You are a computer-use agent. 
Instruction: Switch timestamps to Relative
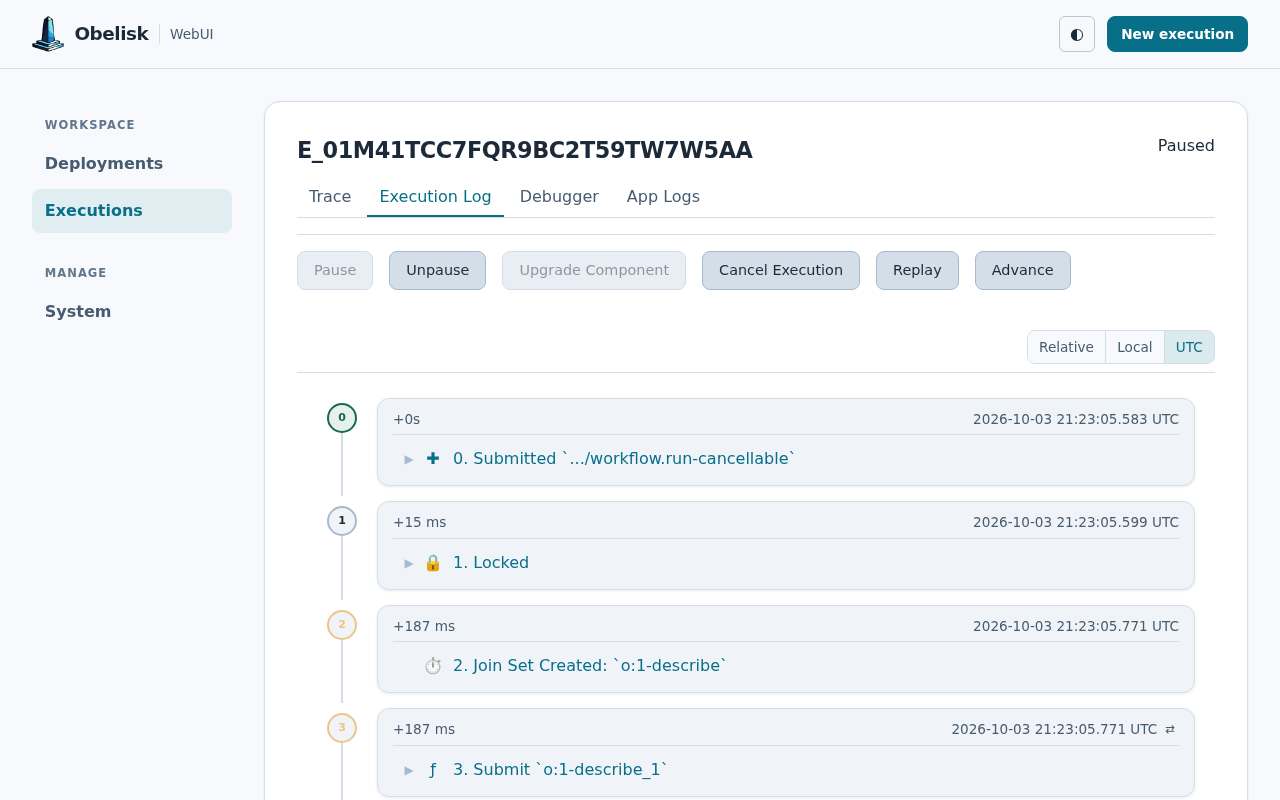pyautogui.click(x=1066, y=347)
